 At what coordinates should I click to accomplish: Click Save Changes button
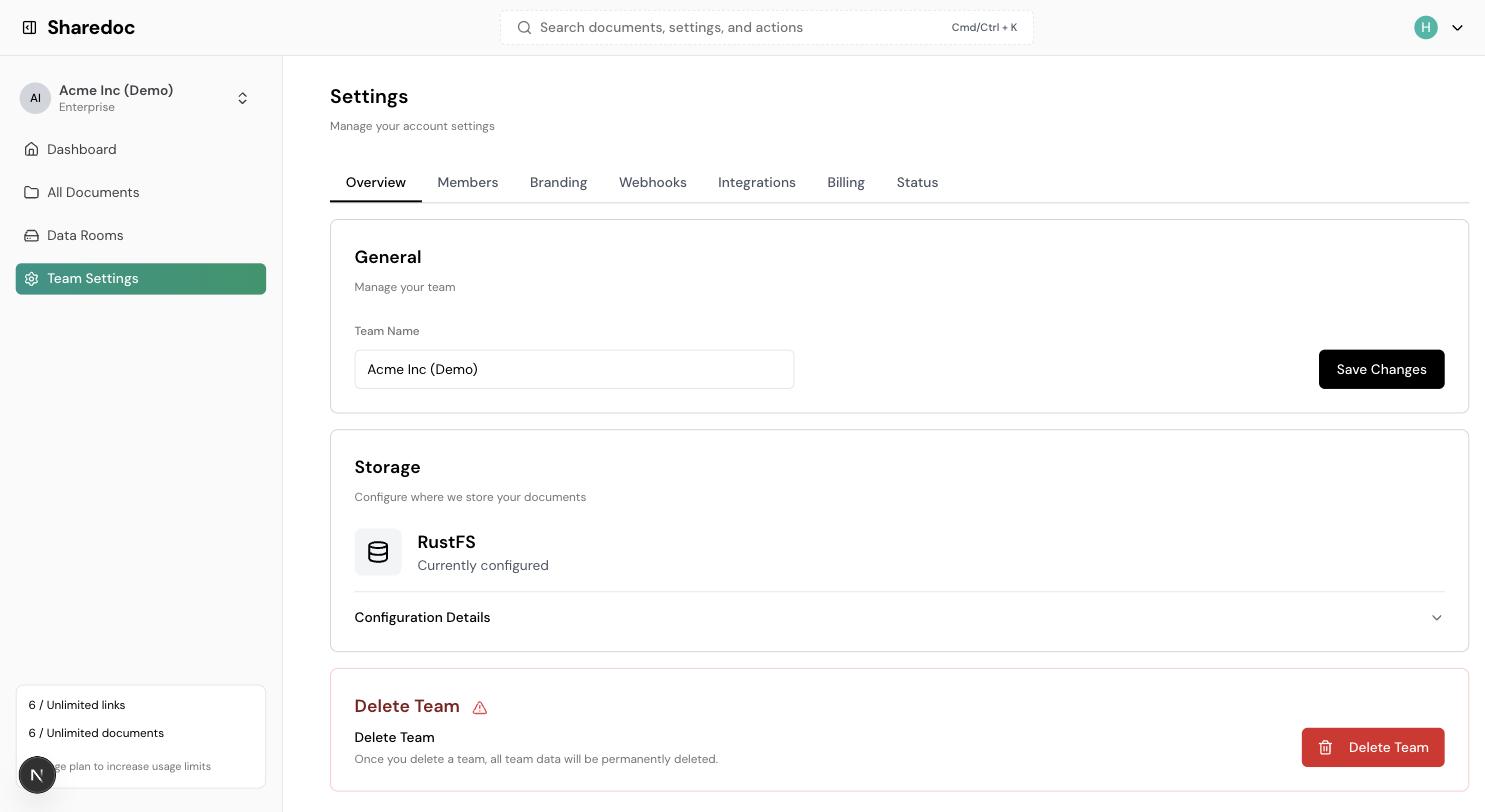point(1381,370)
